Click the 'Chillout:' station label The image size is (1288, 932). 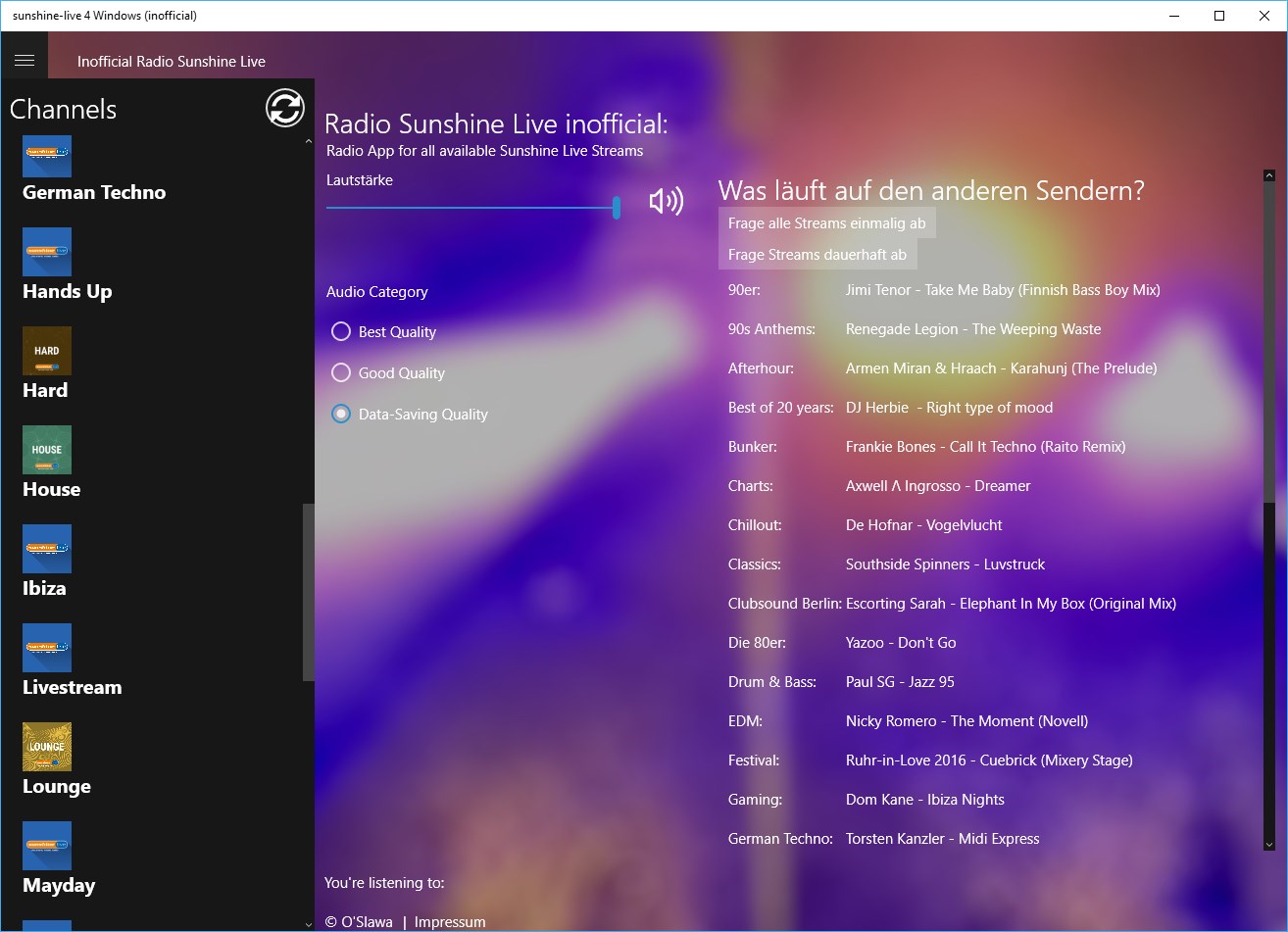click(755, 525)
